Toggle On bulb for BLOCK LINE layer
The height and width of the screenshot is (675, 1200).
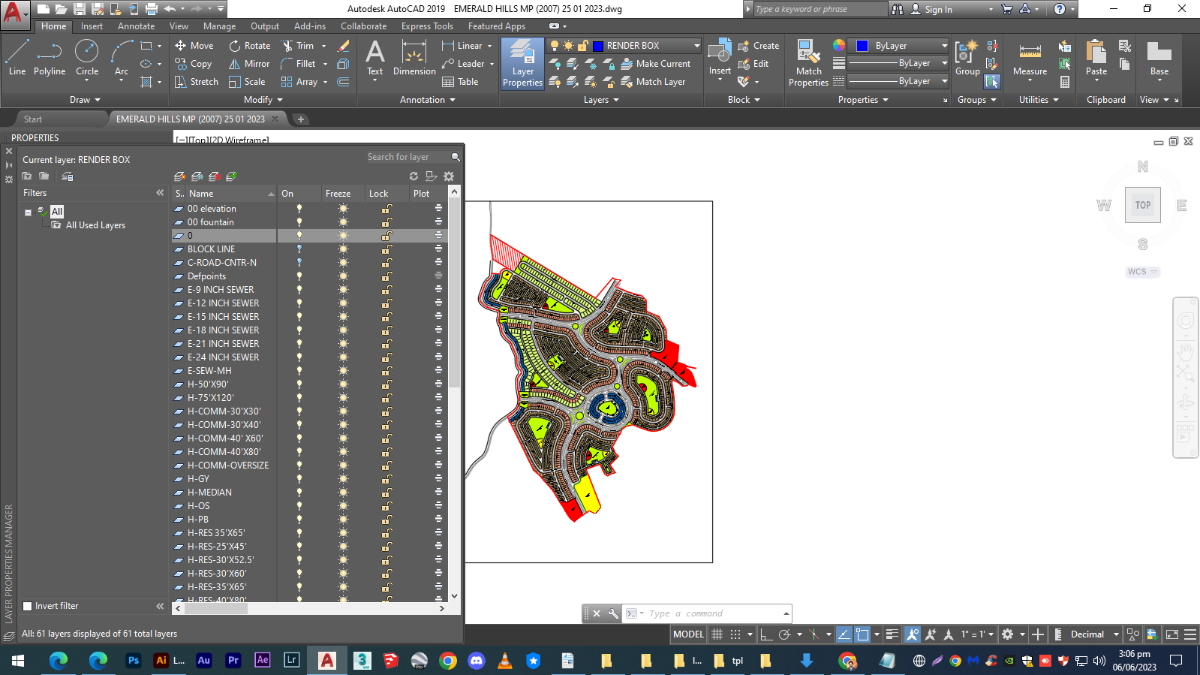298,249
